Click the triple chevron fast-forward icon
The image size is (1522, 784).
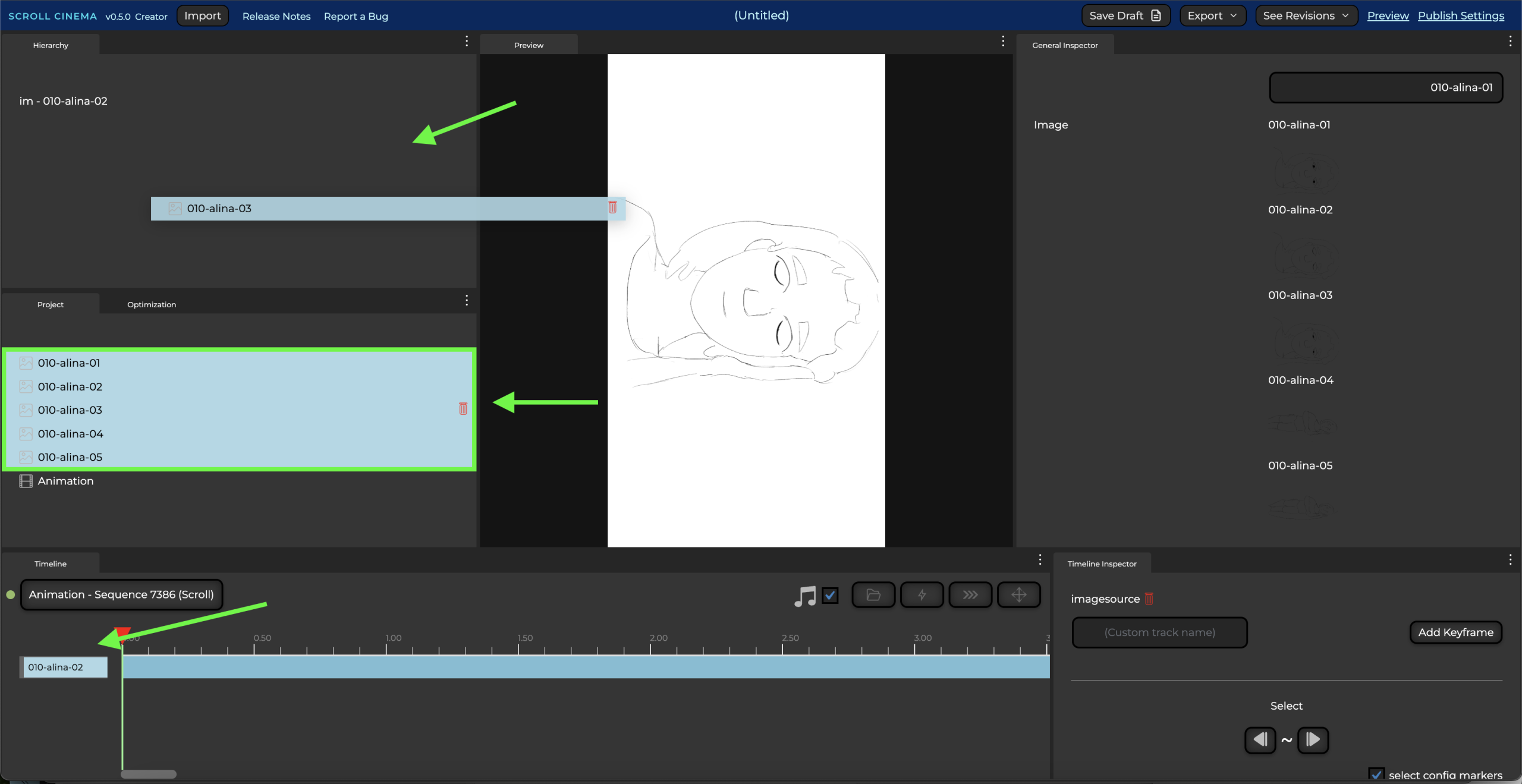pos(970,595)
